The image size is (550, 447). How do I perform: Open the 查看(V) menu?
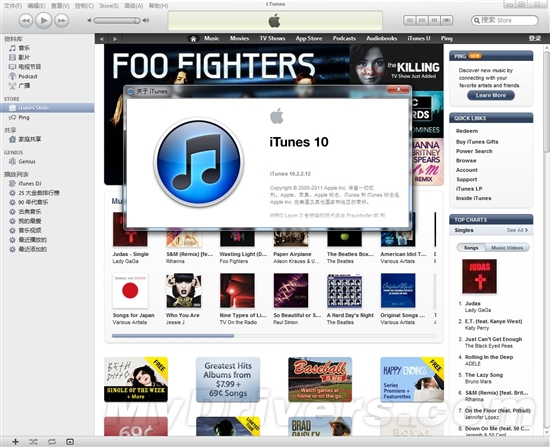tap(60, 6)
